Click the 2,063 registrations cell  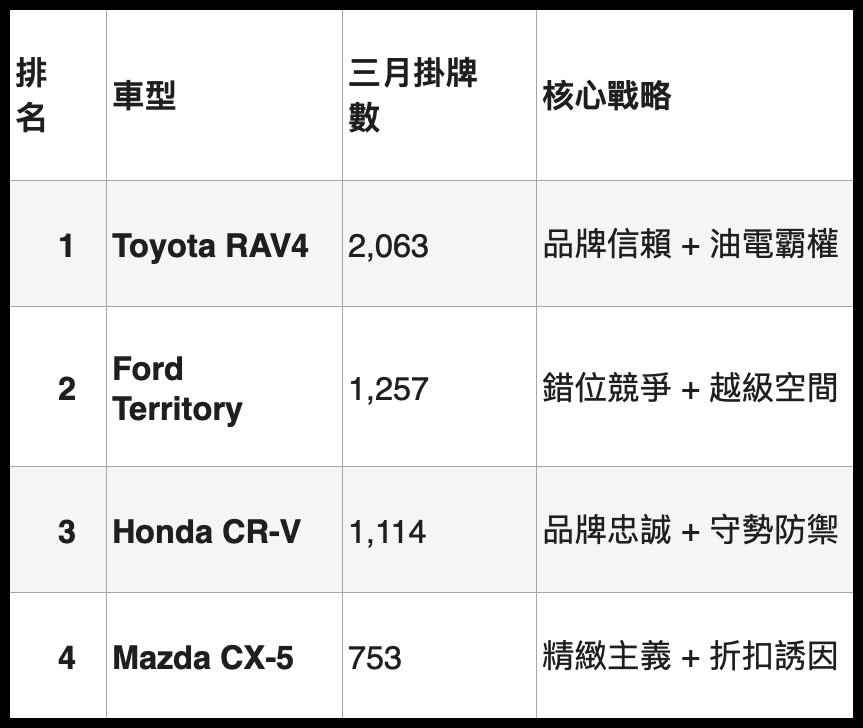coord(388,245)
